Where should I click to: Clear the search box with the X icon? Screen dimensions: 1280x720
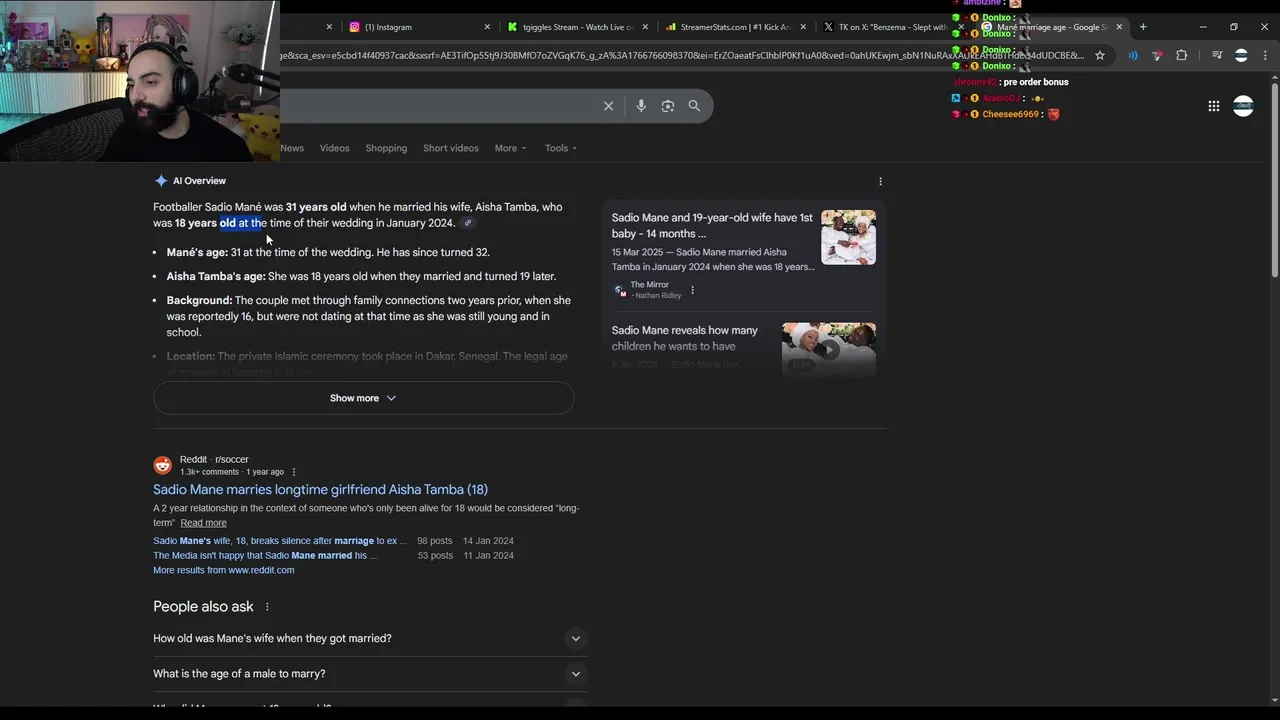608,106
